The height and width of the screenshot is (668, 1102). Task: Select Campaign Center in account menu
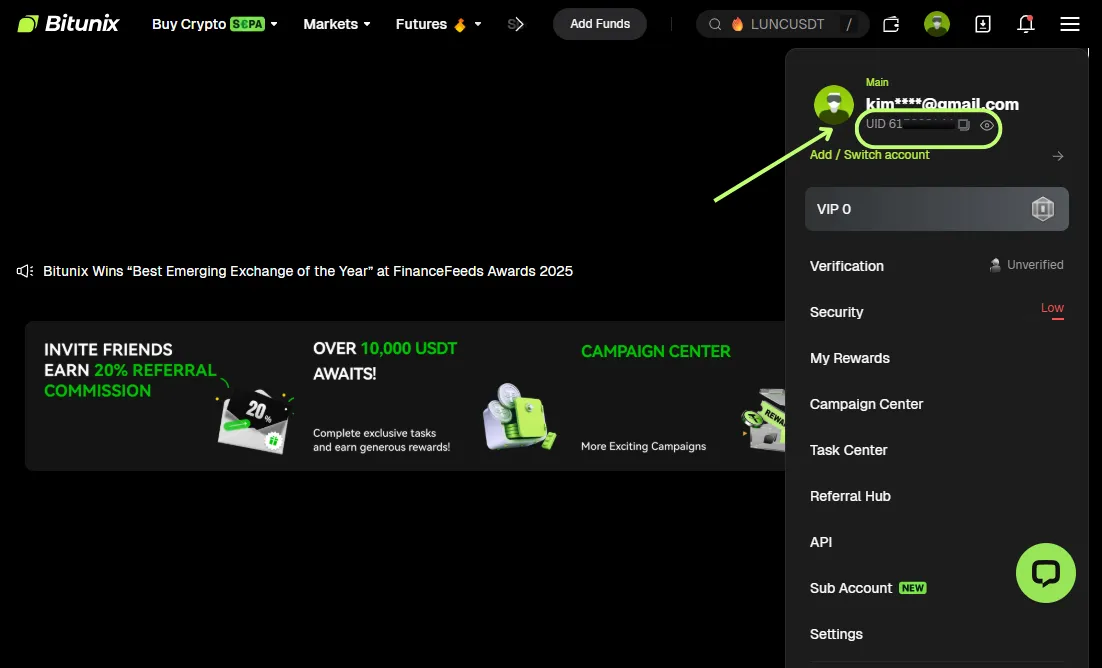point(866,404)
